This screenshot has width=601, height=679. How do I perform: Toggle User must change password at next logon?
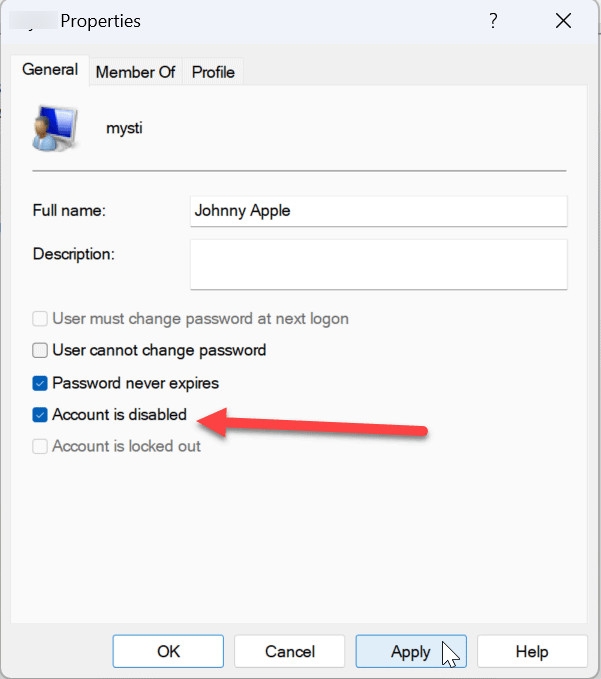pos(40,319)
